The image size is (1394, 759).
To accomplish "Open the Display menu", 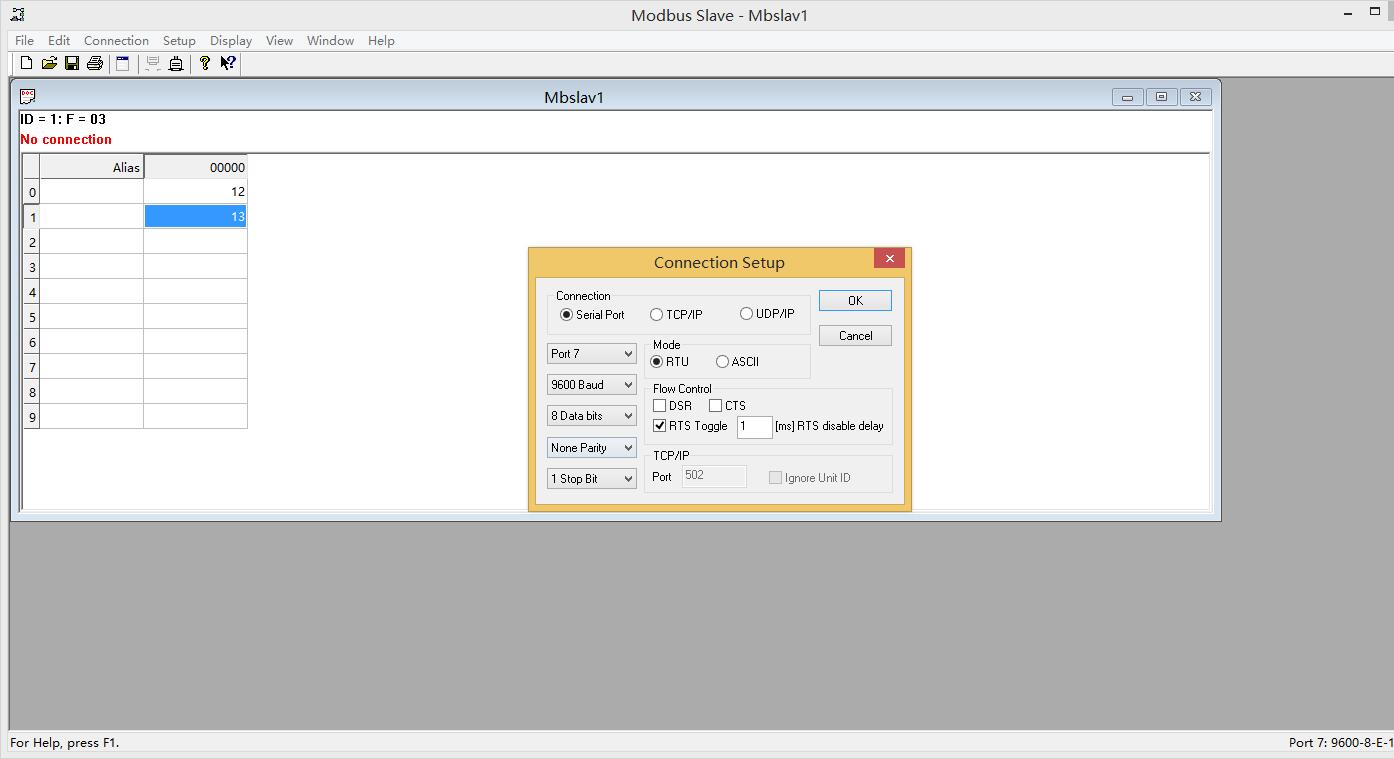I will coord(231,40).
